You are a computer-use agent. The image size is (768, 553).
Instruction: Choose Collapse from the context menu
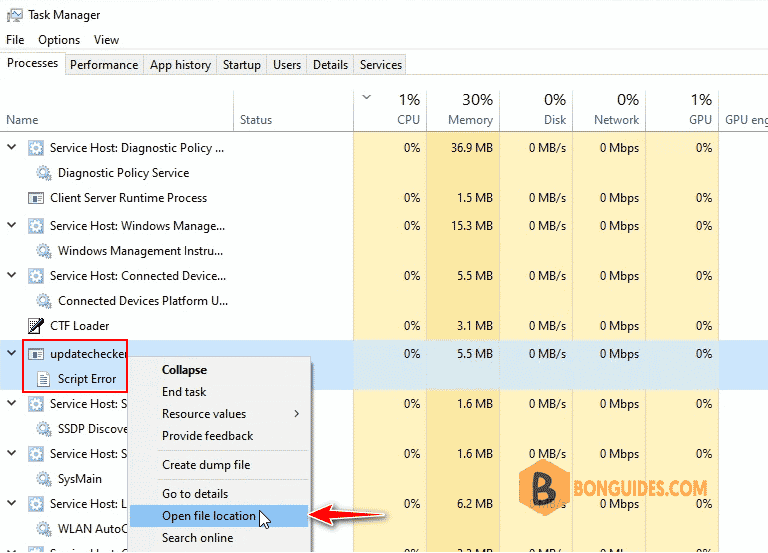point(219,370)
